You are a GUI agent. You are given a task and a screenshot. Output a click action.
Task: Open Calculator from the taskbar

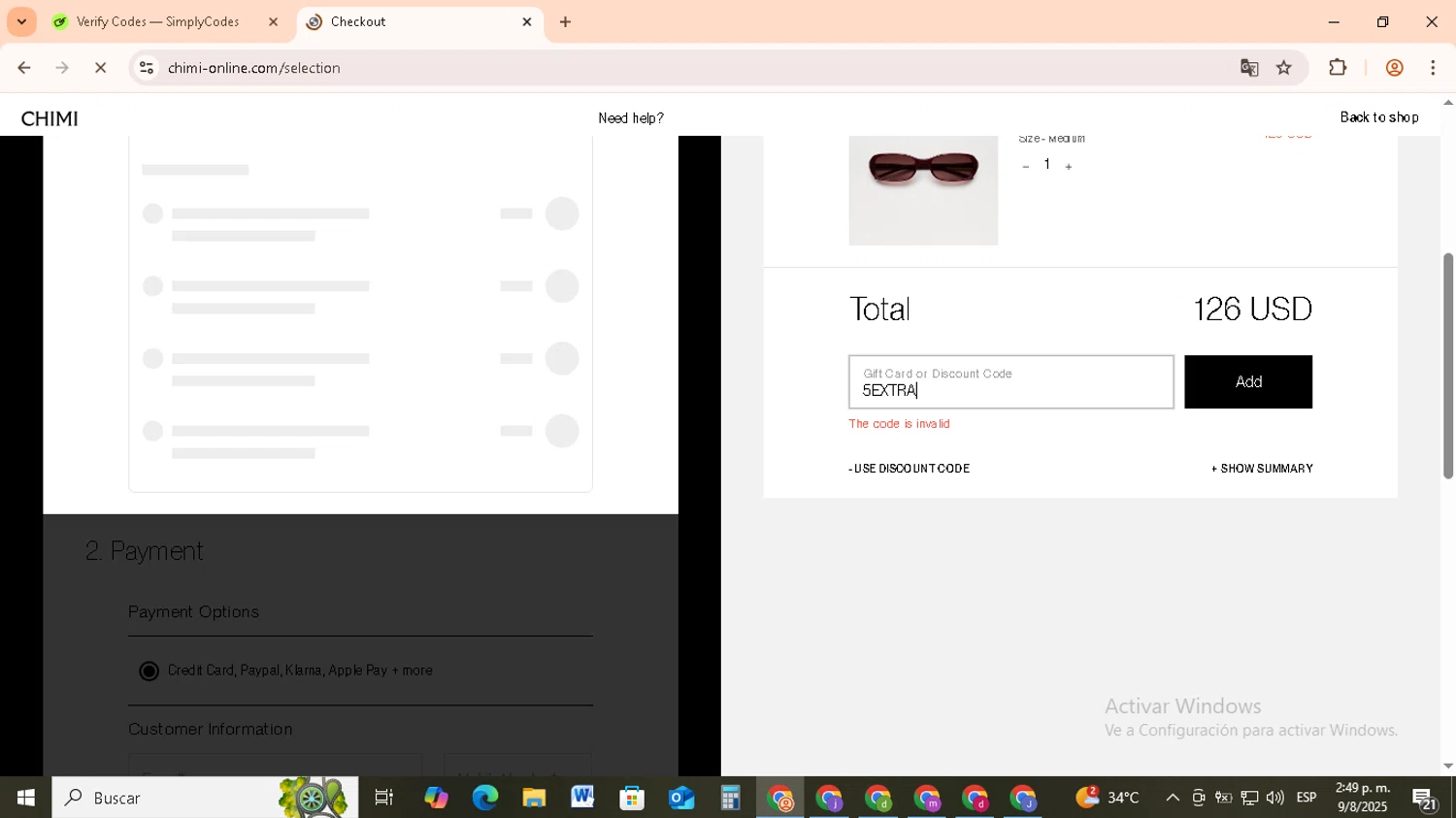(x=730, y=798)
